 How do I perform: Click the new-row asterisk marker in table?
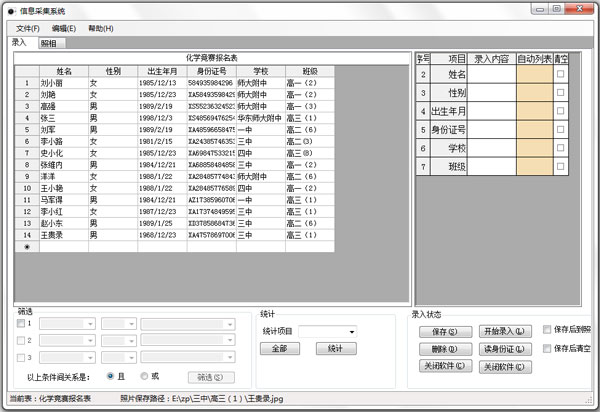pos(26,245)
